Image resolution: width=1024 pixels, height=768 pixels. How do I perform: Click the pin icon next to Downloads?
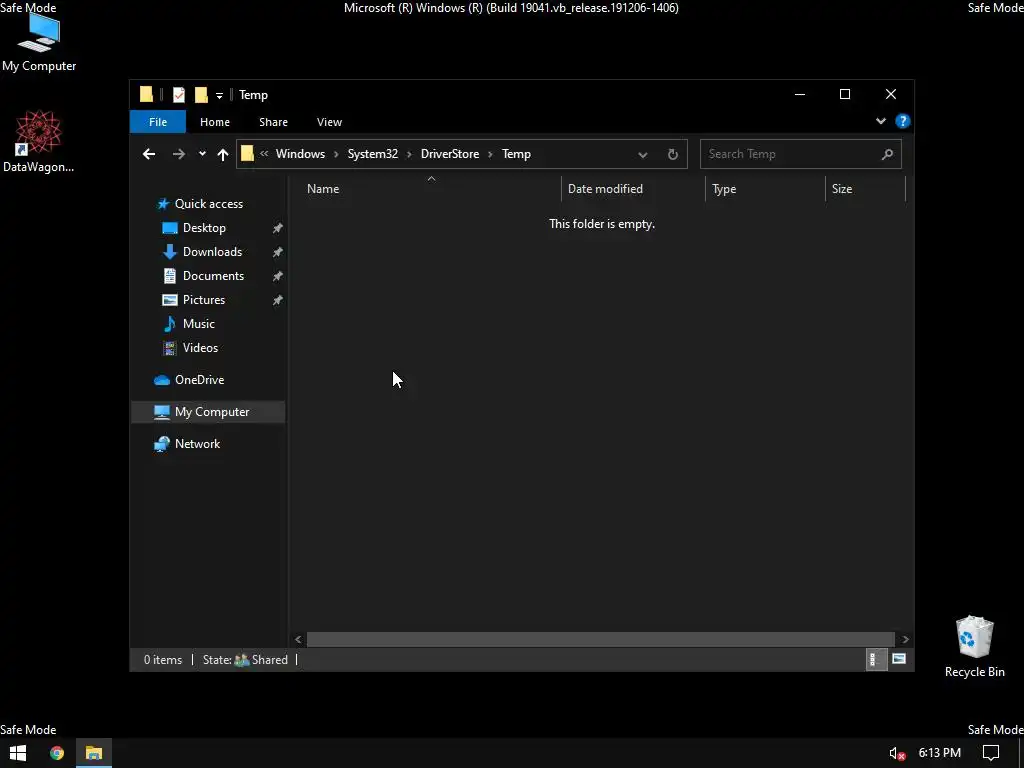tap(277, 252)
